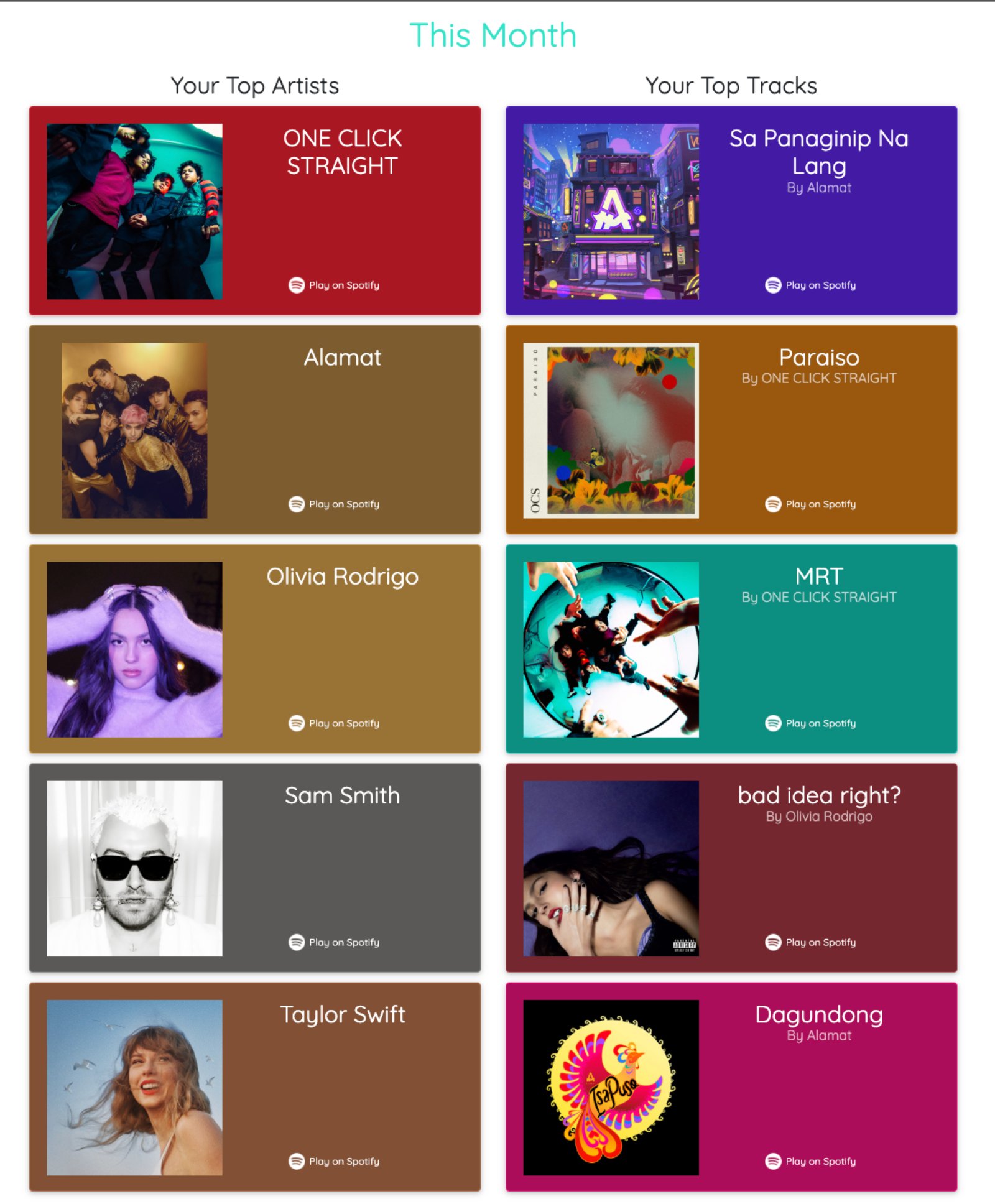Click Spotify icon on Alamat artist card

click(297, 504)
